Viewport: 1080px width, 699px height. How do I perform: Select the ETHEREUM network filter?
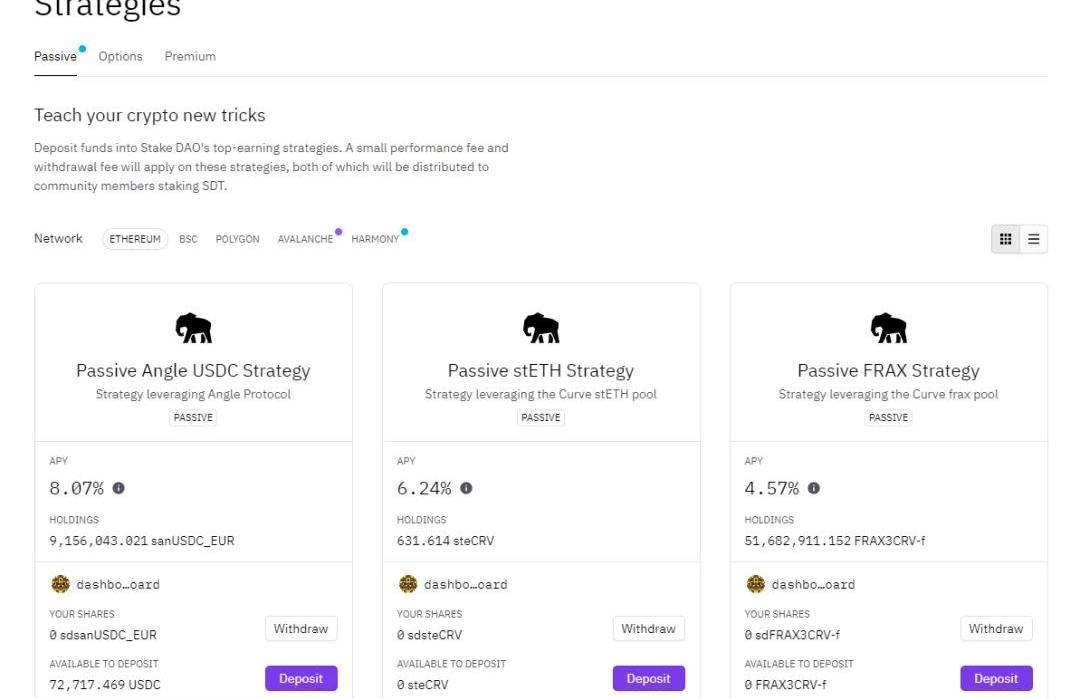135,239
